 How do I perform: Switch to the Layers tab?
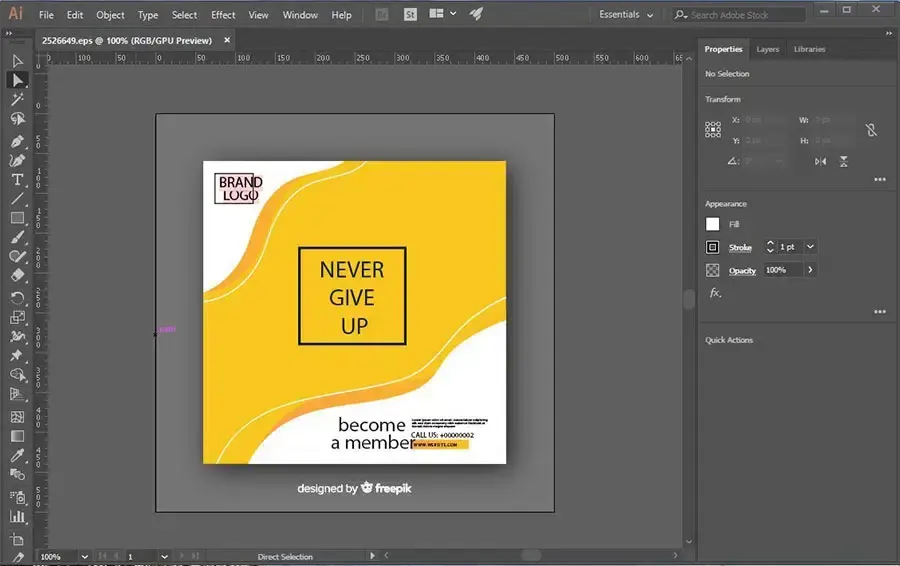tap(767, 49)
